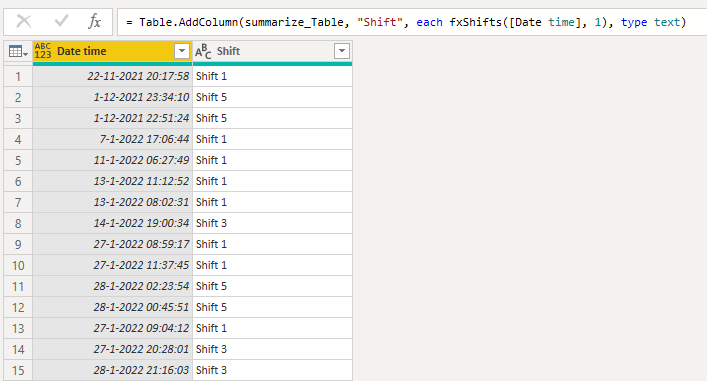Viewport: 707px width, 381px height.
Task: Select row number 11
Action: [x=18, y=286]
